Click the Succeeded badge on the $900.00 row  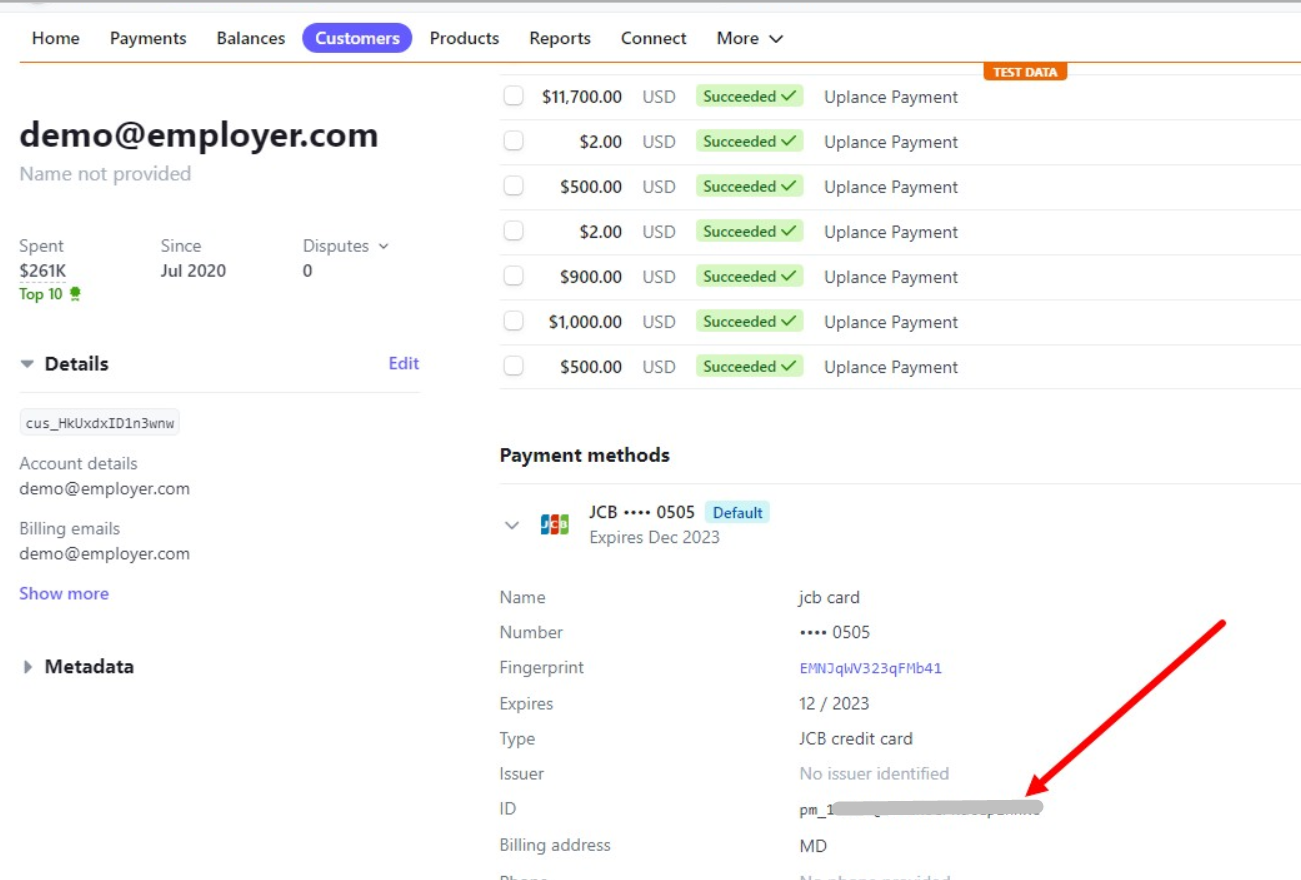click(750, 277)
